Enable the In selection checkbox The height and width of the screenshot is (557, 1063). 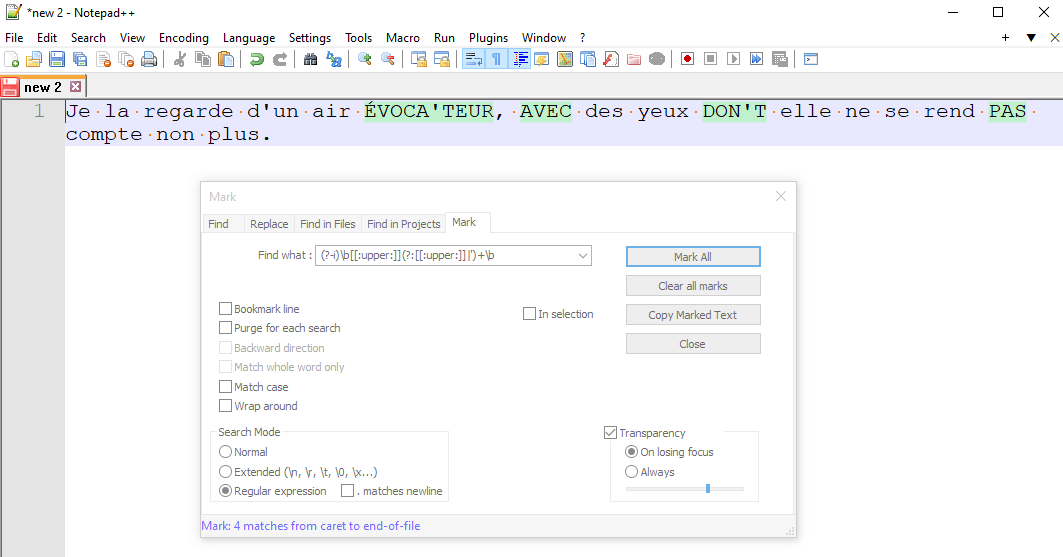(529, 314)
